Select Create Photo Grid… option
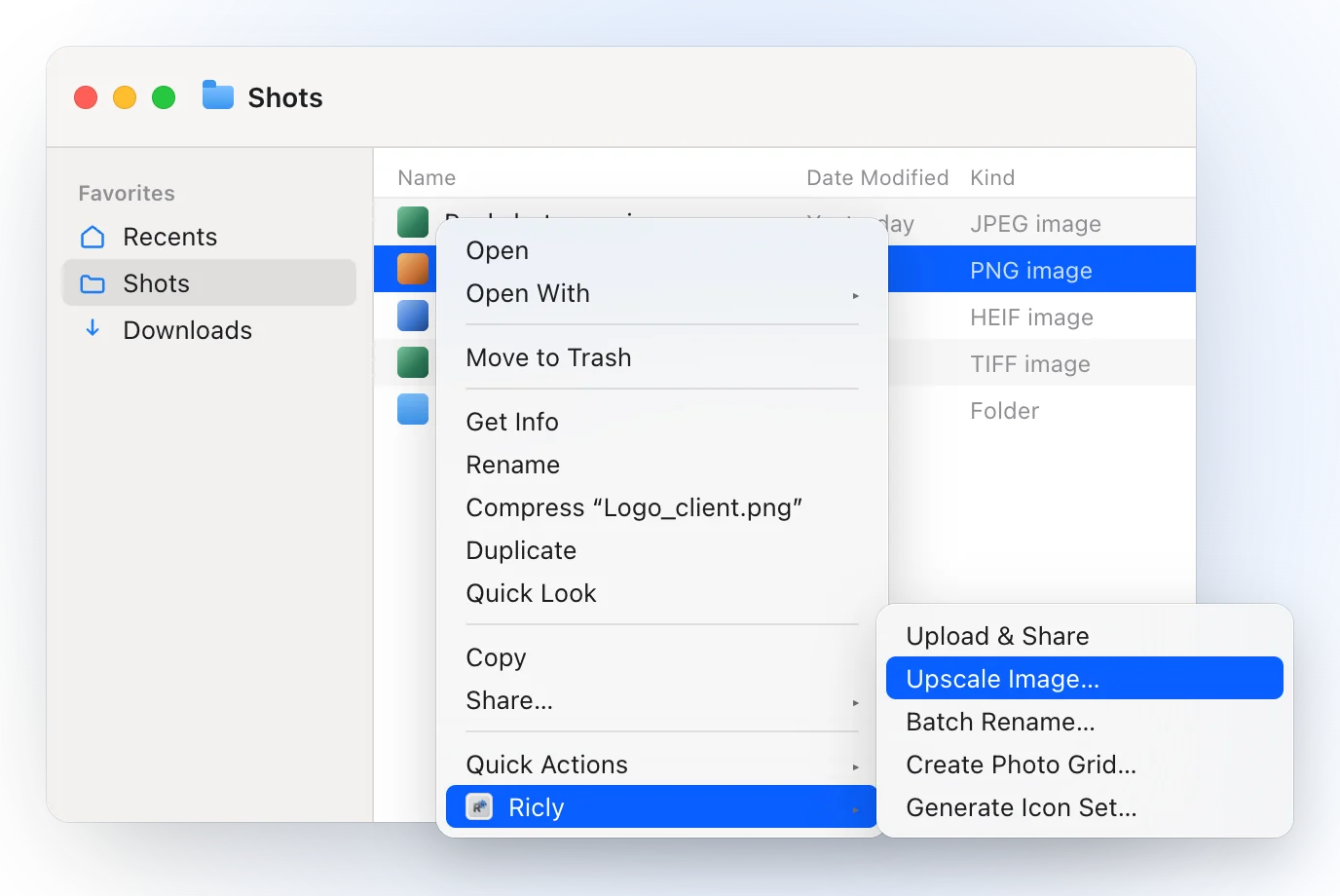 coord(1085,765)
